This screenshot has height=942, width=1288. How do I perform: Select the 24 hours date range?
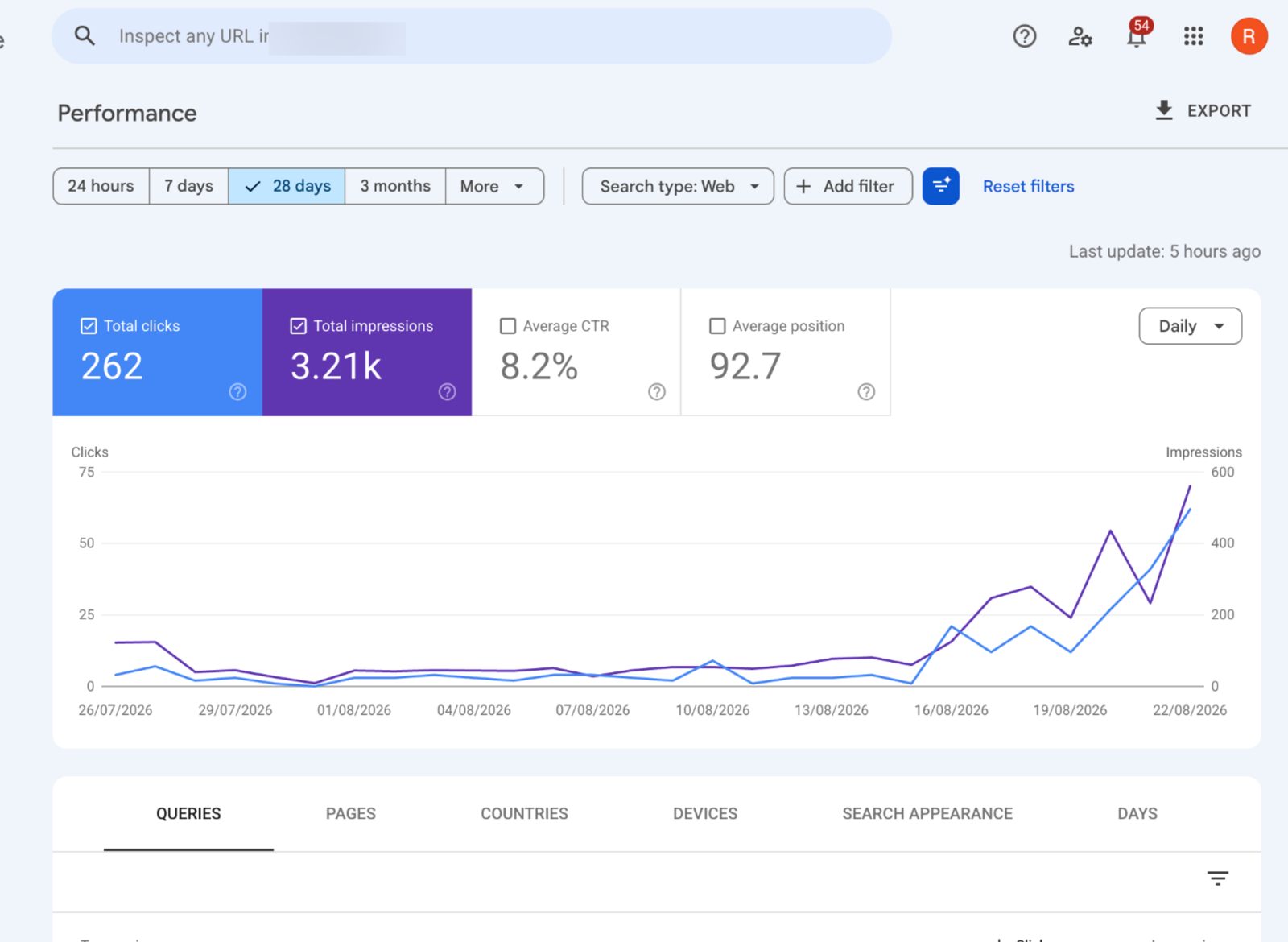click(x=101, y=186)
